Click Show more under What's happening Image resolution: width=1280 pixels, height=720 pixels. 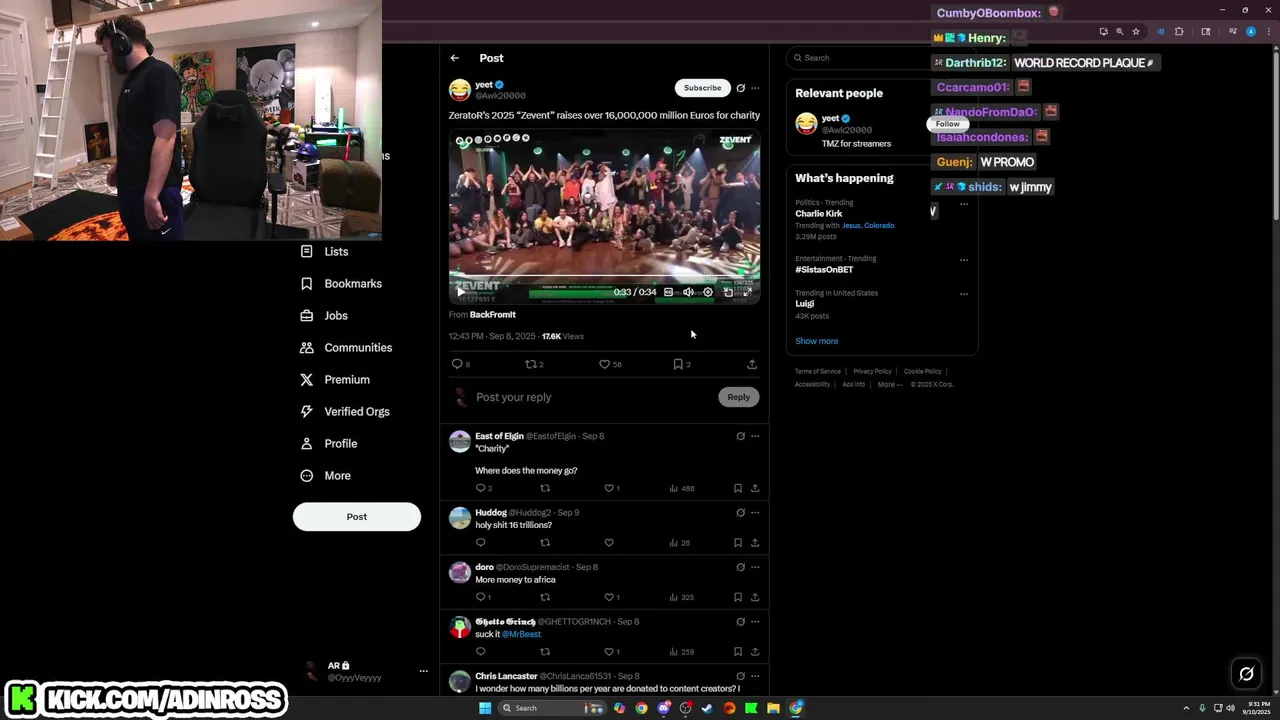(817, 341)
